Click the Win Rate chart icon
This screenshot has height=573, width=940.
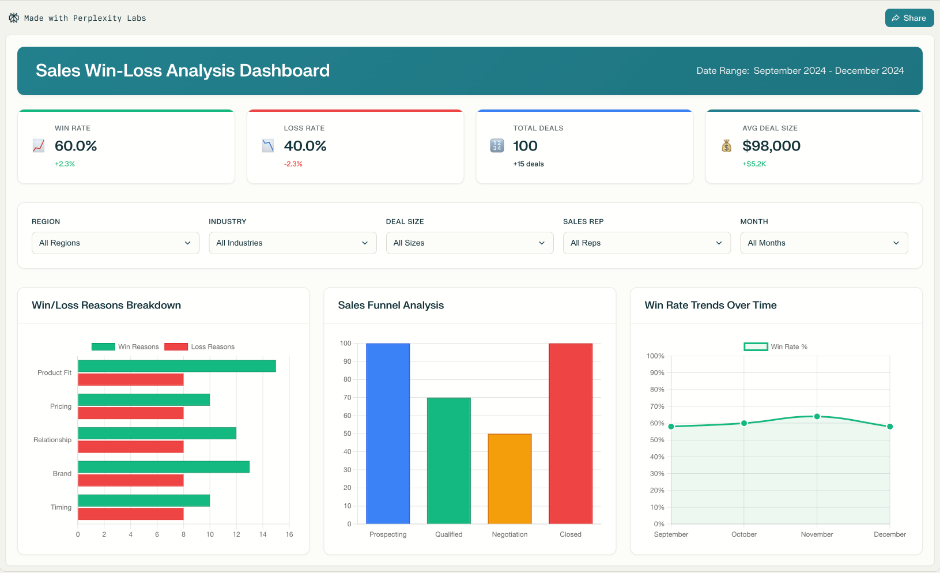39,146
